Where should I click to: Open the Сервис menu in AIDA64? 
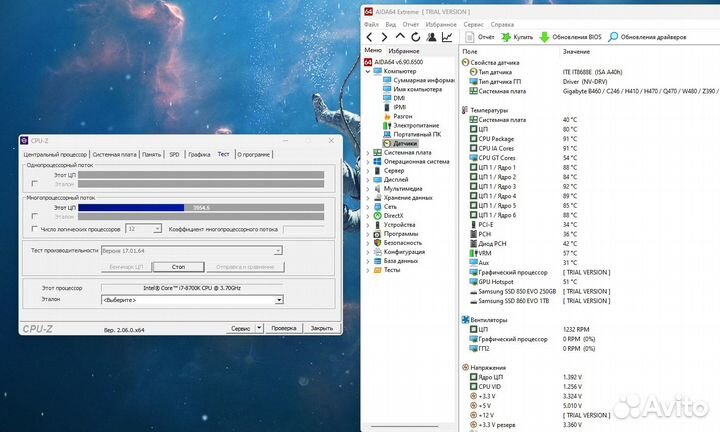(x=473, y=24)
